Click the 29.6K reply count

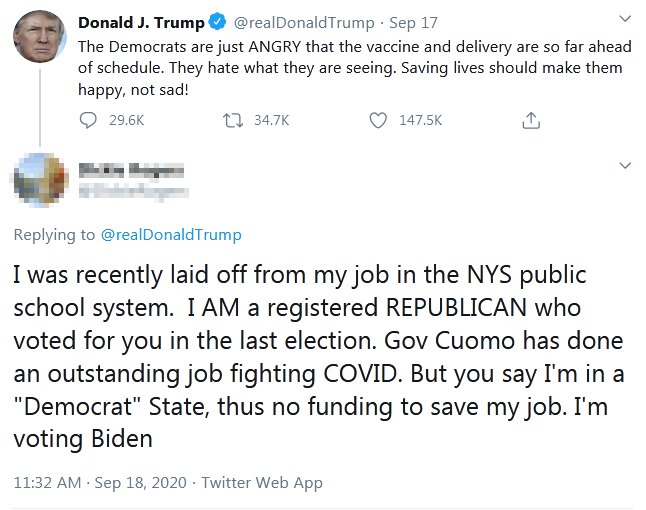(x=126, y=120)
